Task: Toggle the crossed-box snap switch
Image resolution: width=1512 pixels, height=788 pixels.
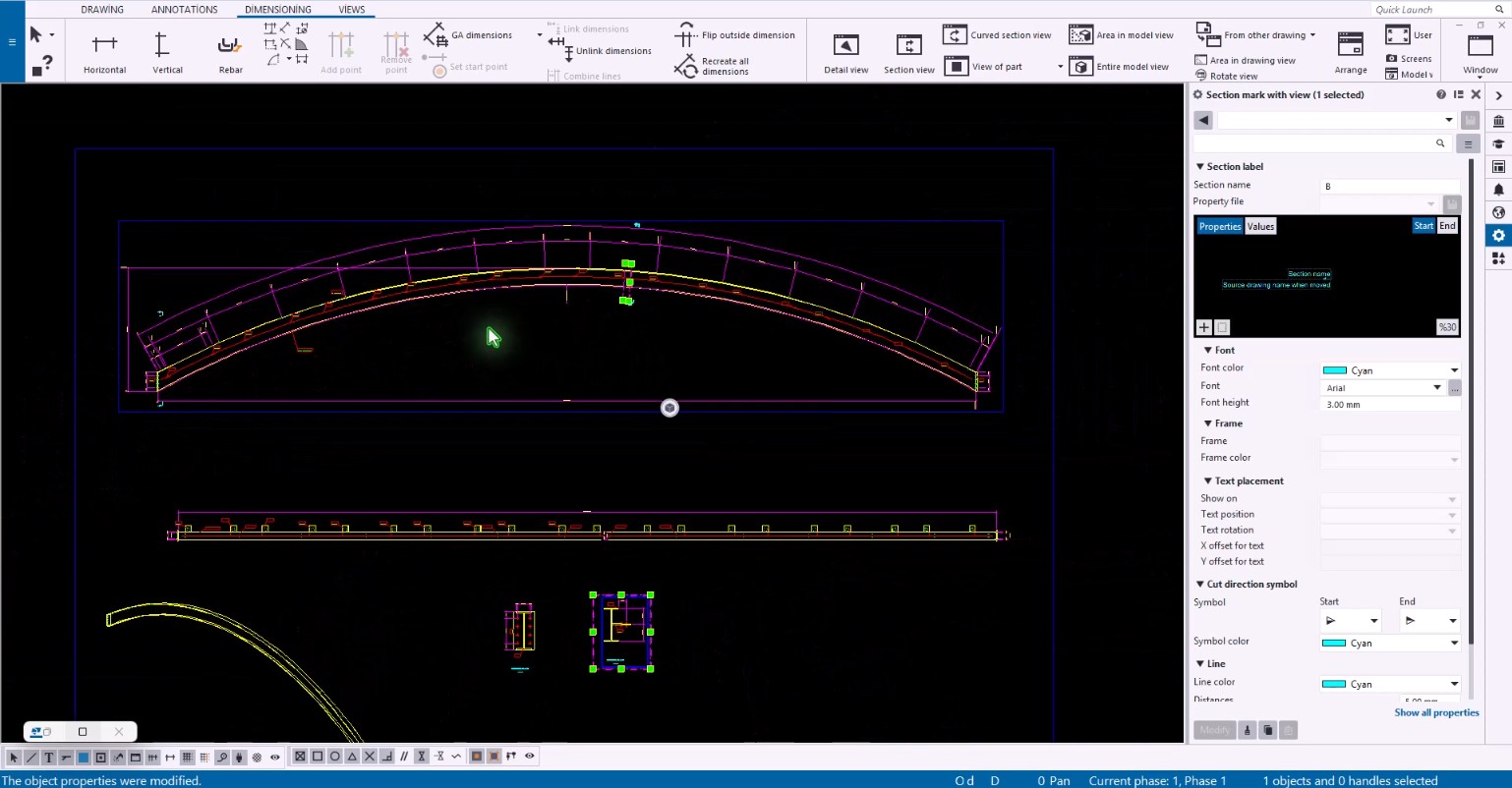Action: point(300,757)
